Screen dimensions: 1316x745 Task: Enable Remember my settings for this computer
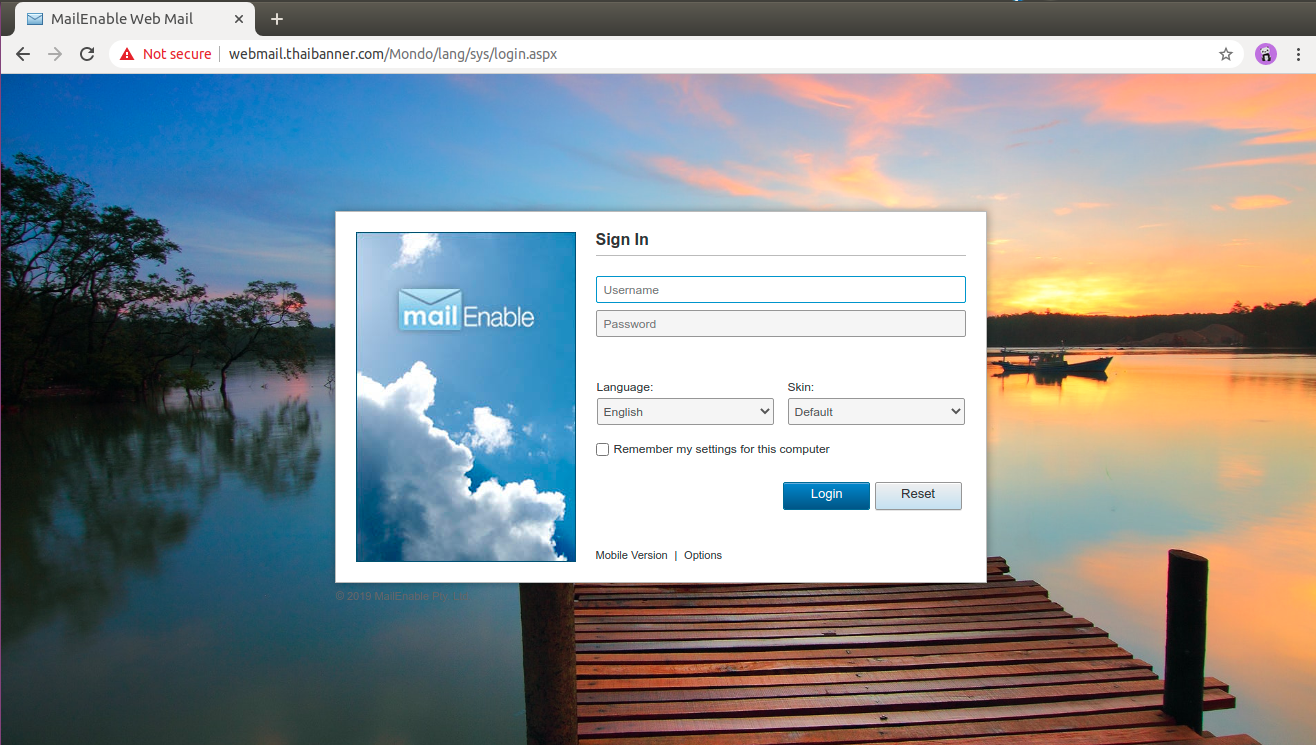(x=603, y=450)
